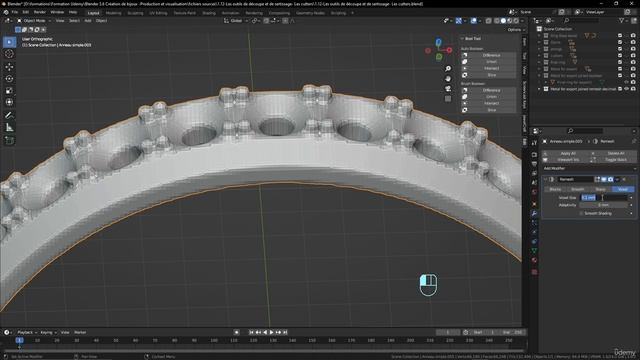Open the Global transform orientation dropdown

coord(236,20)
